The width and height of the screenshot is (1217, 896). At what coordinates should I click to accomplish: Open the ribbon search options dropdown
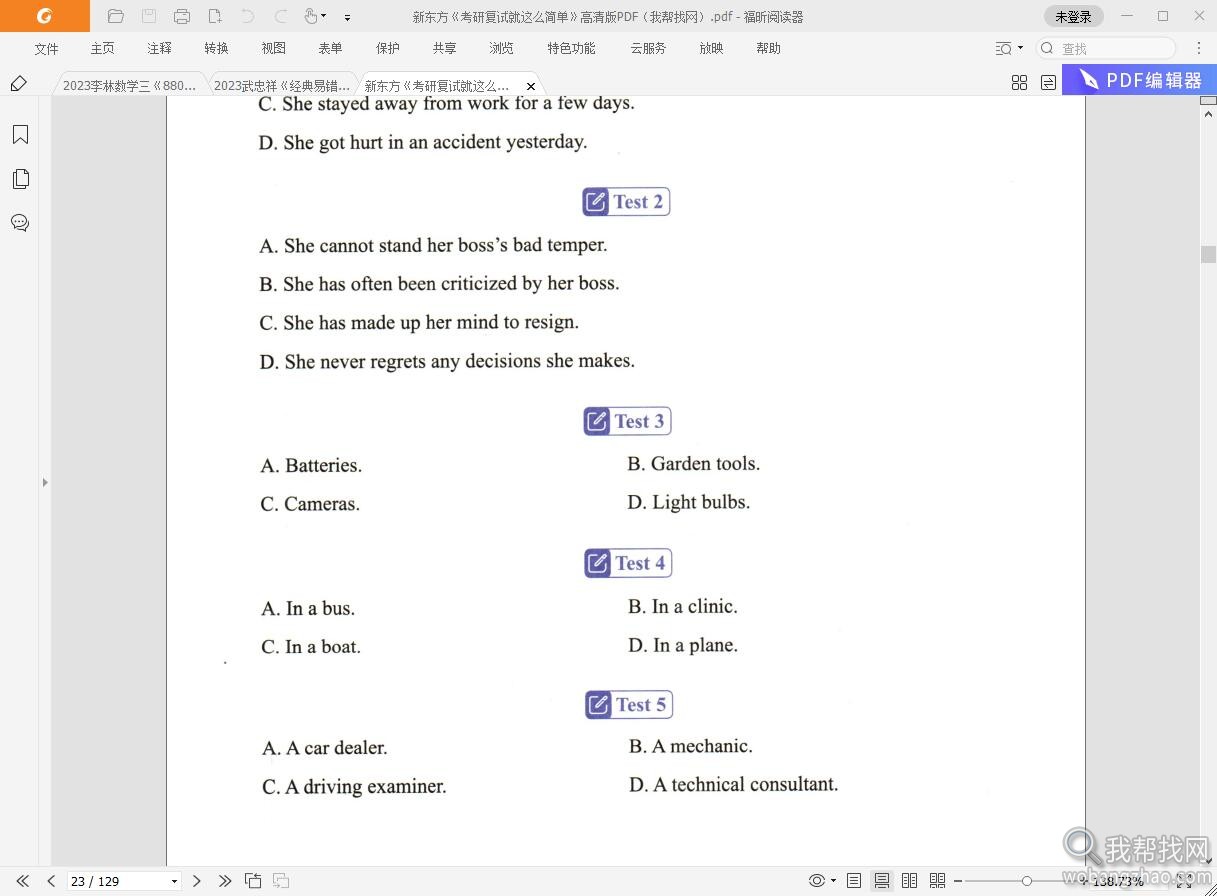[1009, 48]
